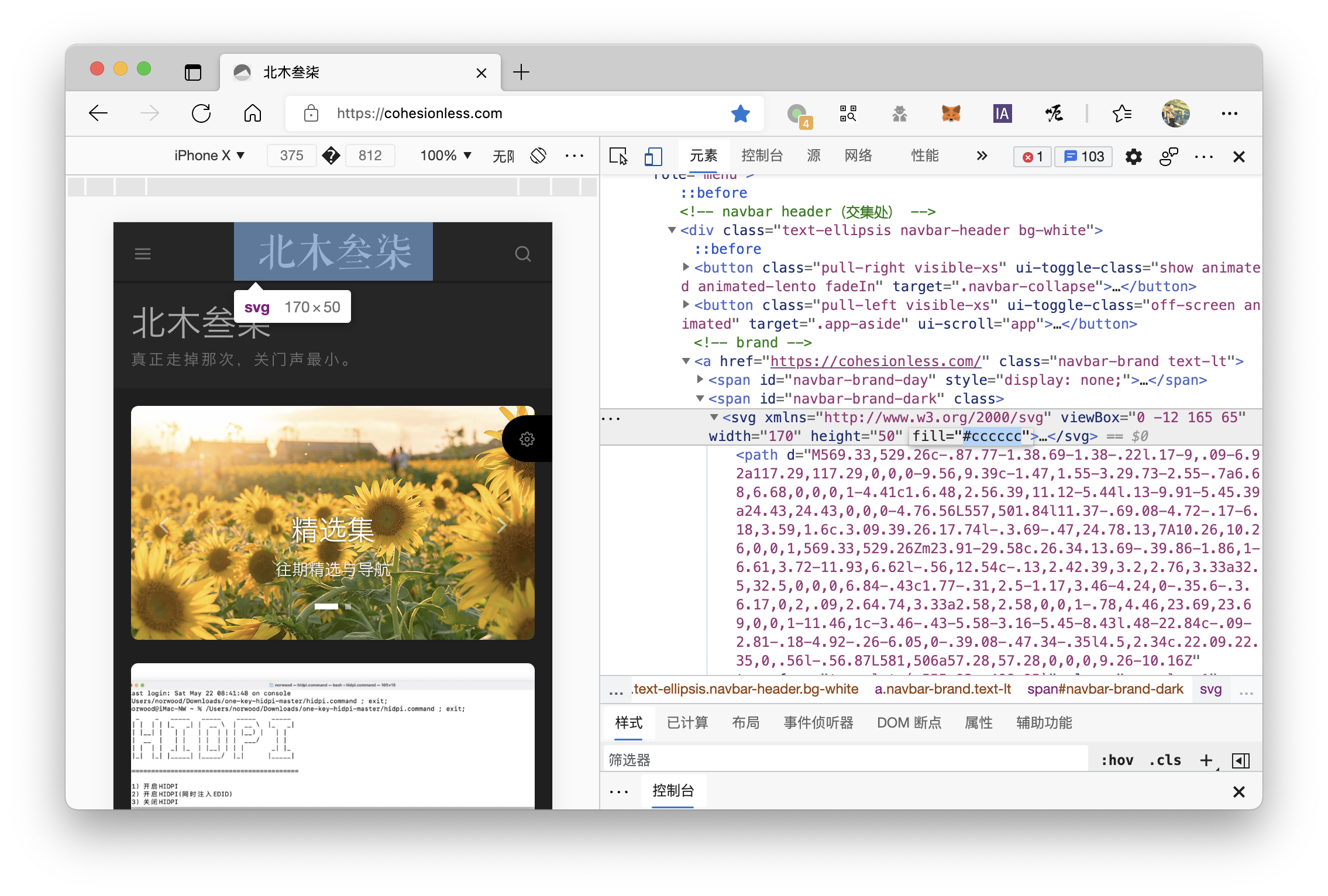Toggle the :hov element state panel

1117,760
